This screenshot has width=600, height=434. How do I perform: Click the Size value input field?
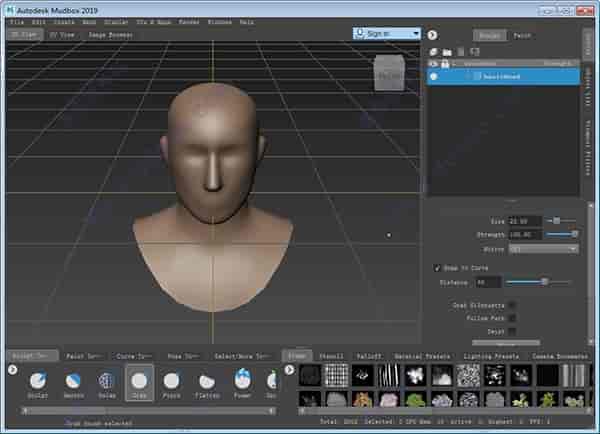click(524, 220)
